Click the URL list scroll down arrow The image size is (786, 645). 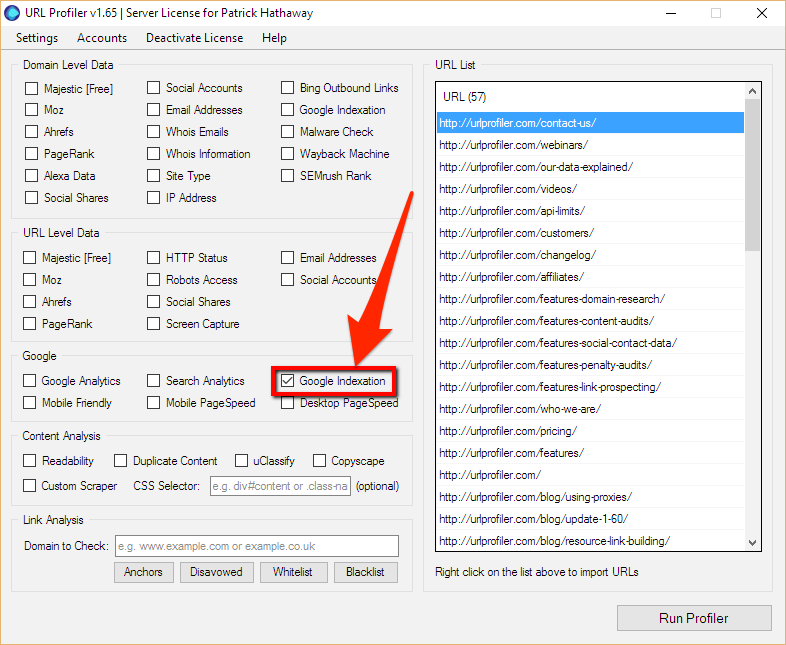point(753,542)
